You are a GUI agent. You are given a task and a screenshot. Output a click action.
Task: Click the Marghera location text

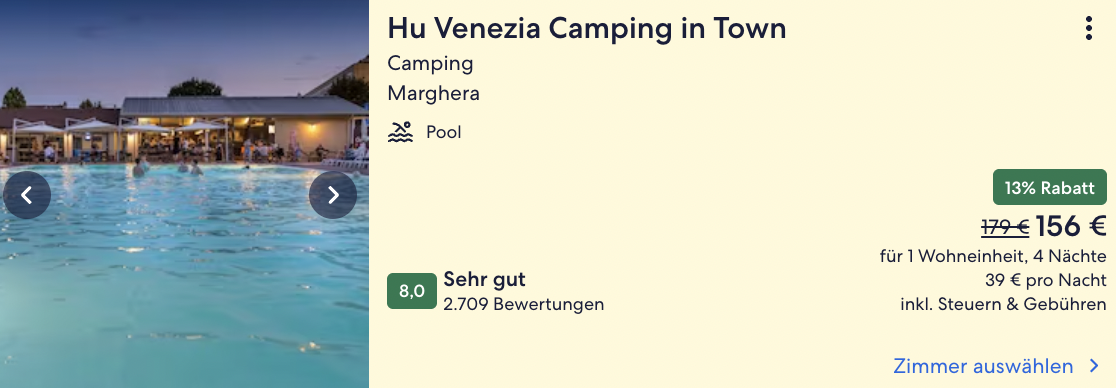coord(433,93)
